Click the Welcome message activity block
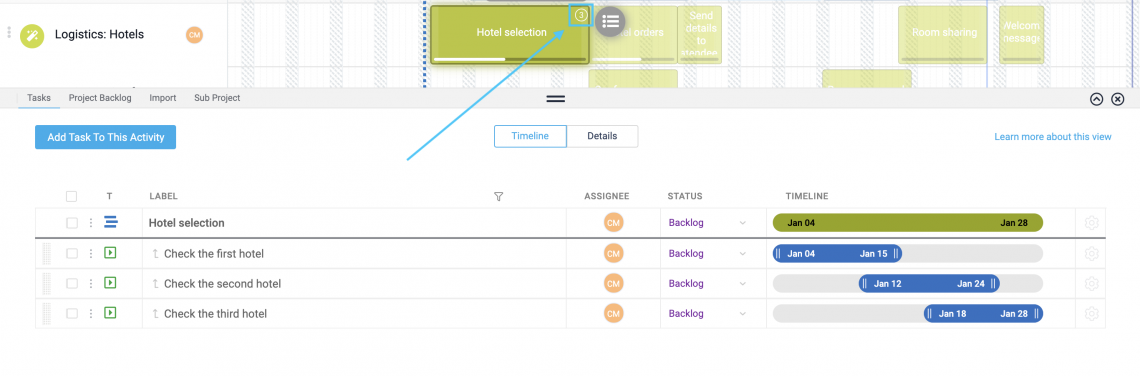This screenshot has height=376, width=1140. (1021, 34)
